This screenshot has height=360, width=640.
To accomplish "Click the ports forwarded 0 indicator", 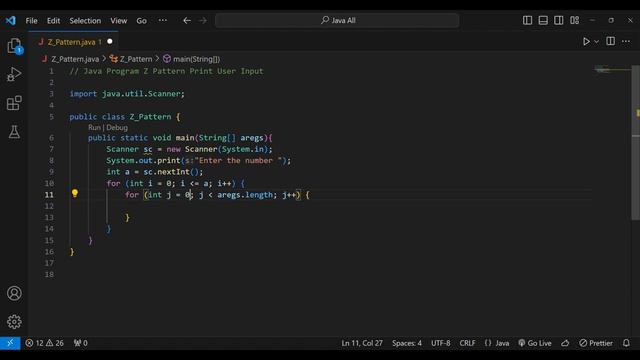I will (80, 343).
